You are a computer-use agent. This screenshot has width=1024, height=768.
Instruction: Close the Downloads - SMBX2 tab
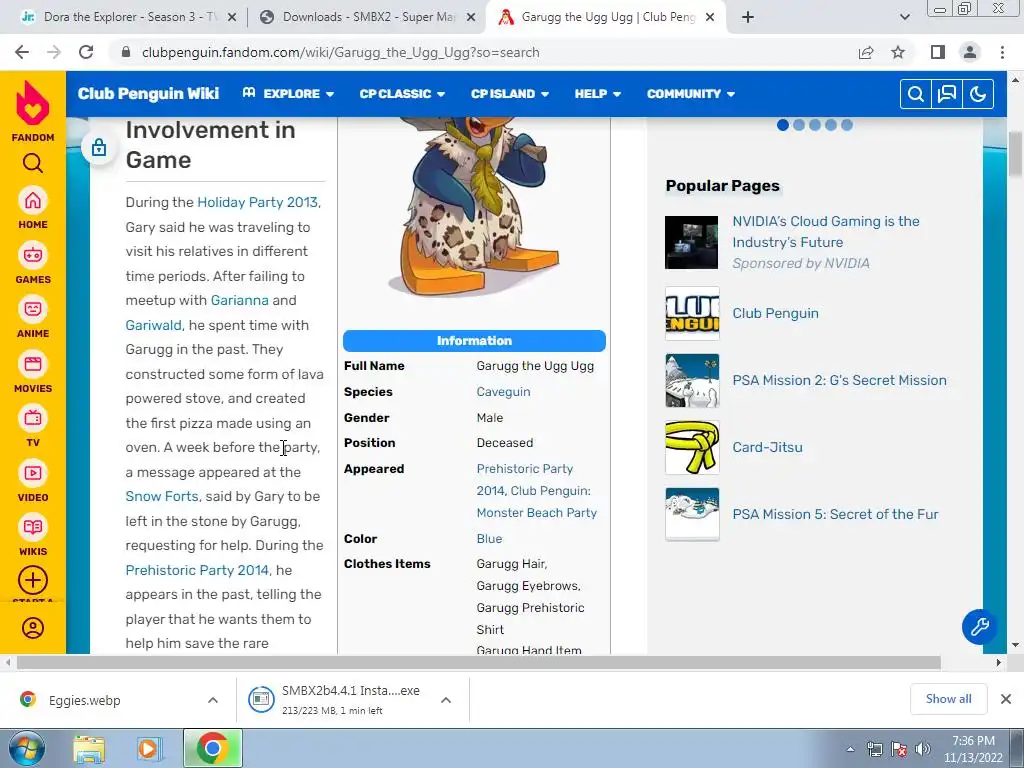tap(470, 18)
